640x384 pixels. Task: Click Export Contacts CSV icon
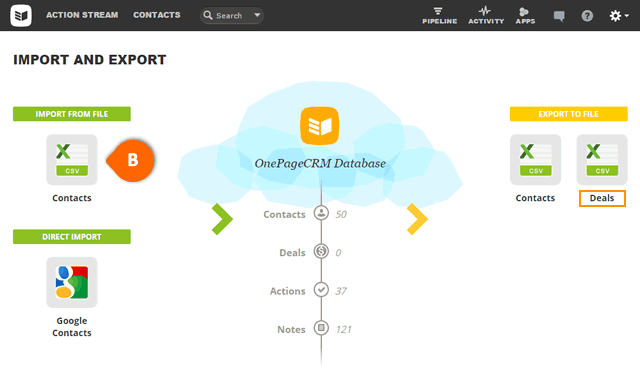pos(536,160)
